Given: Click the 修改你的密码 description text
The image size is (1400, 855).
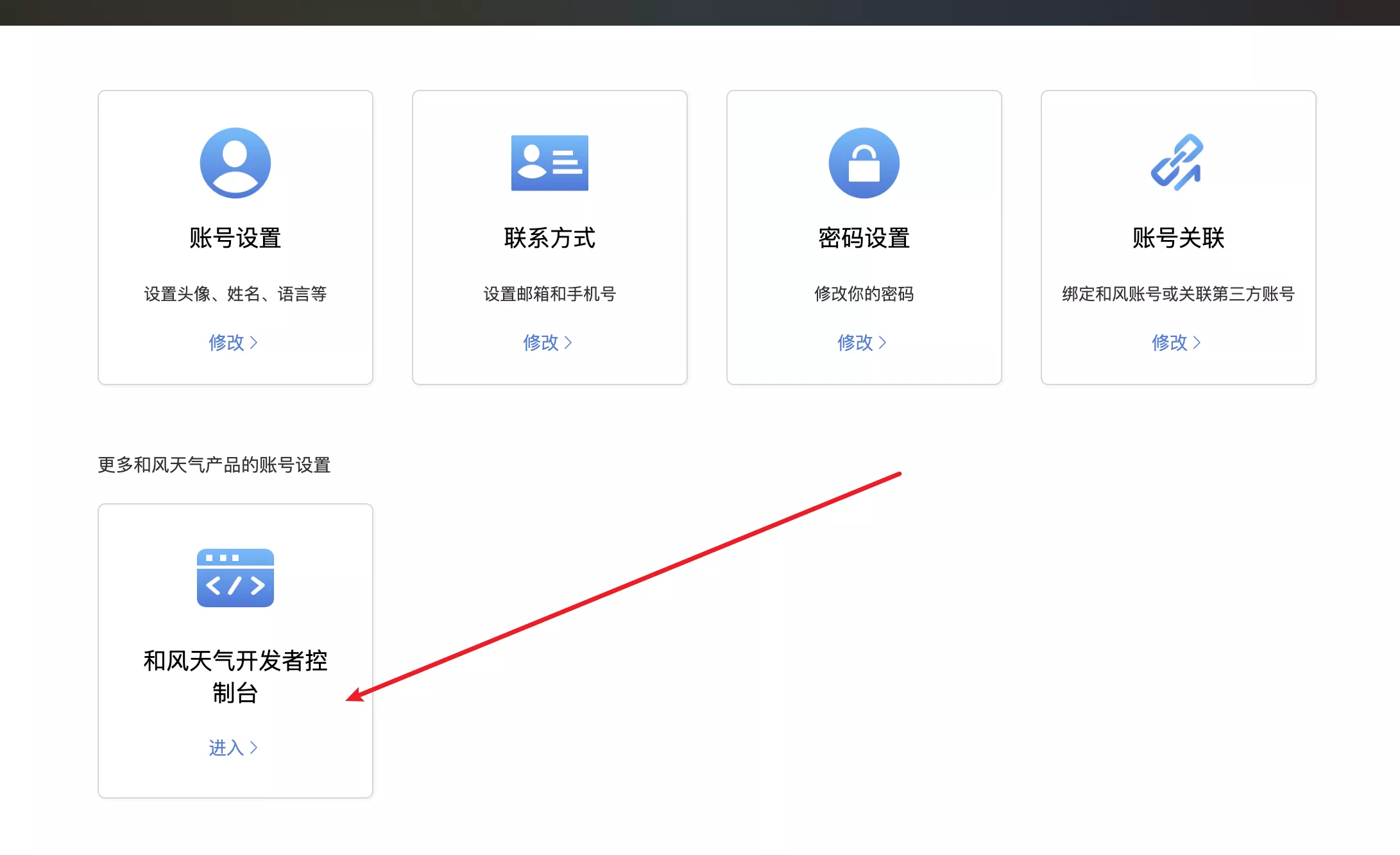Looking at the screenshot, I should click(864, 294).
